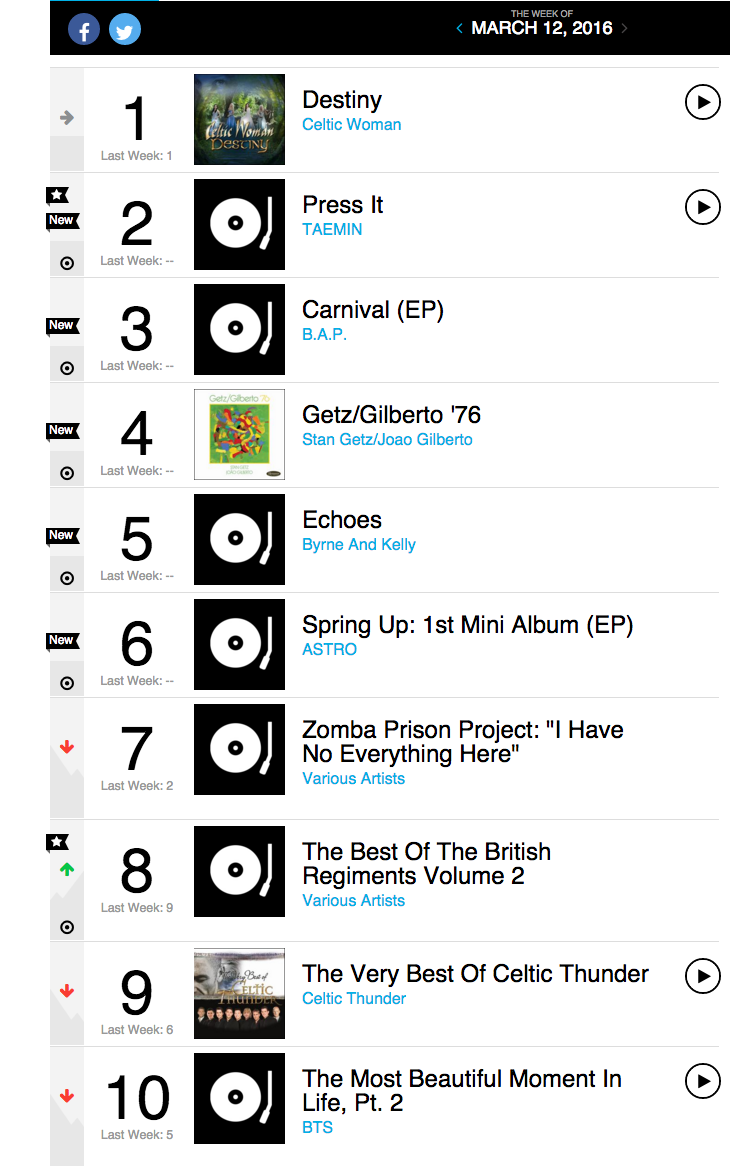Click the circle dot icon under rank 3
730x1166 pixels.
click(67, 368)
